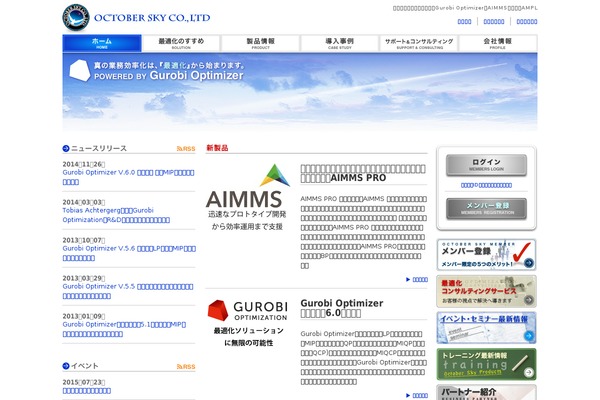Click the read-more arrow link under Gurobi Optimizer

pos(417,395)
